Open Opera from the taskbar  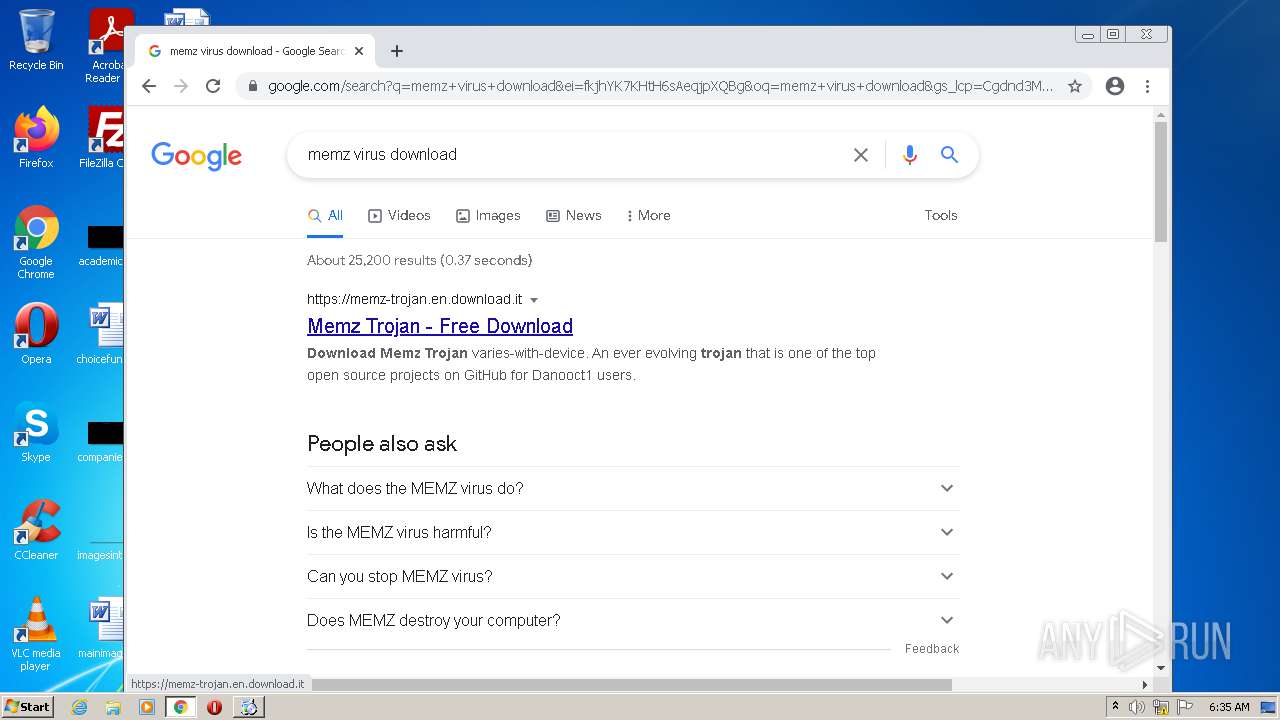[214, 707]
